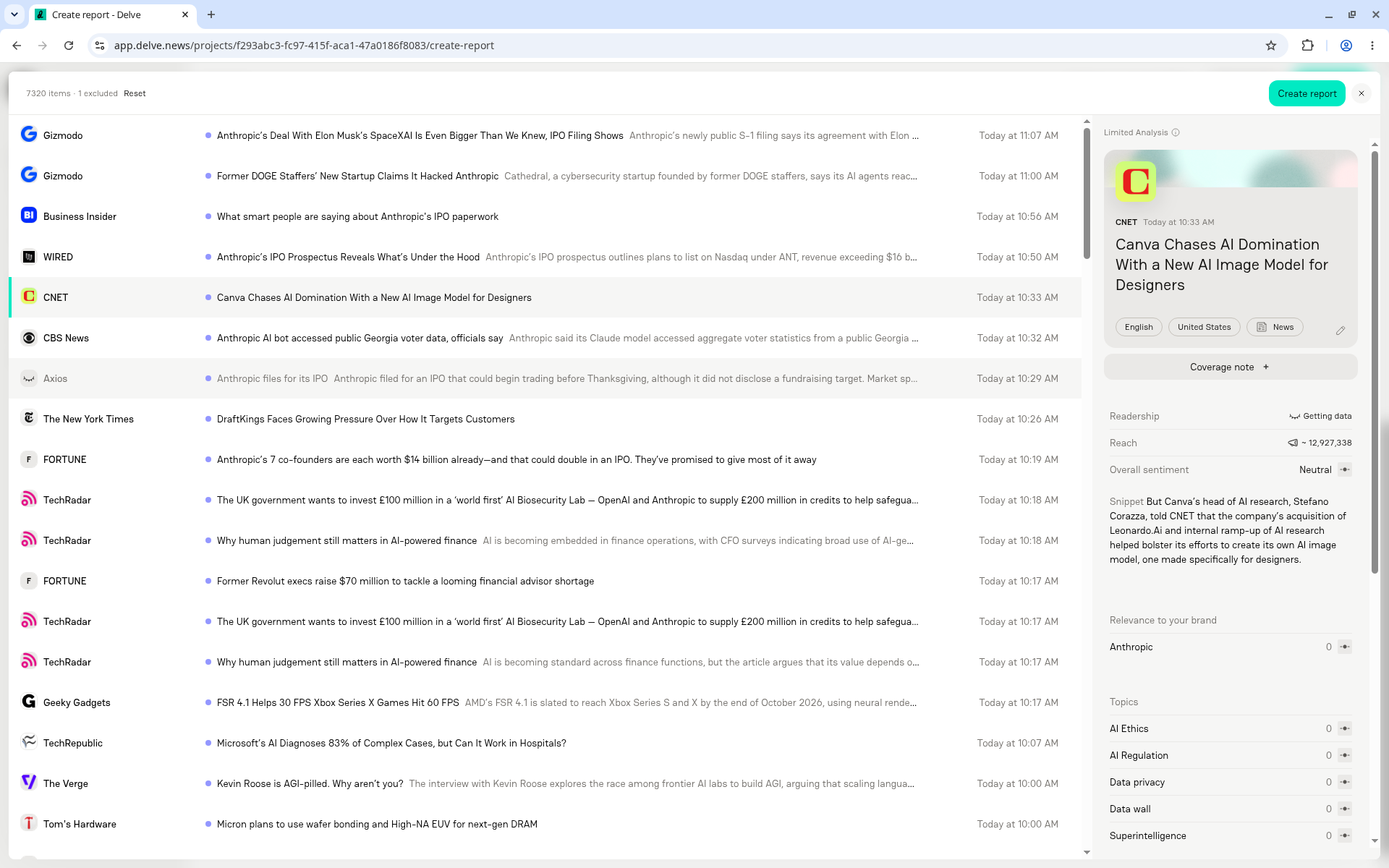Screen dimensions: 1389x868
Task: Open the browser tab search dropdown
Action: click(14, 14)
